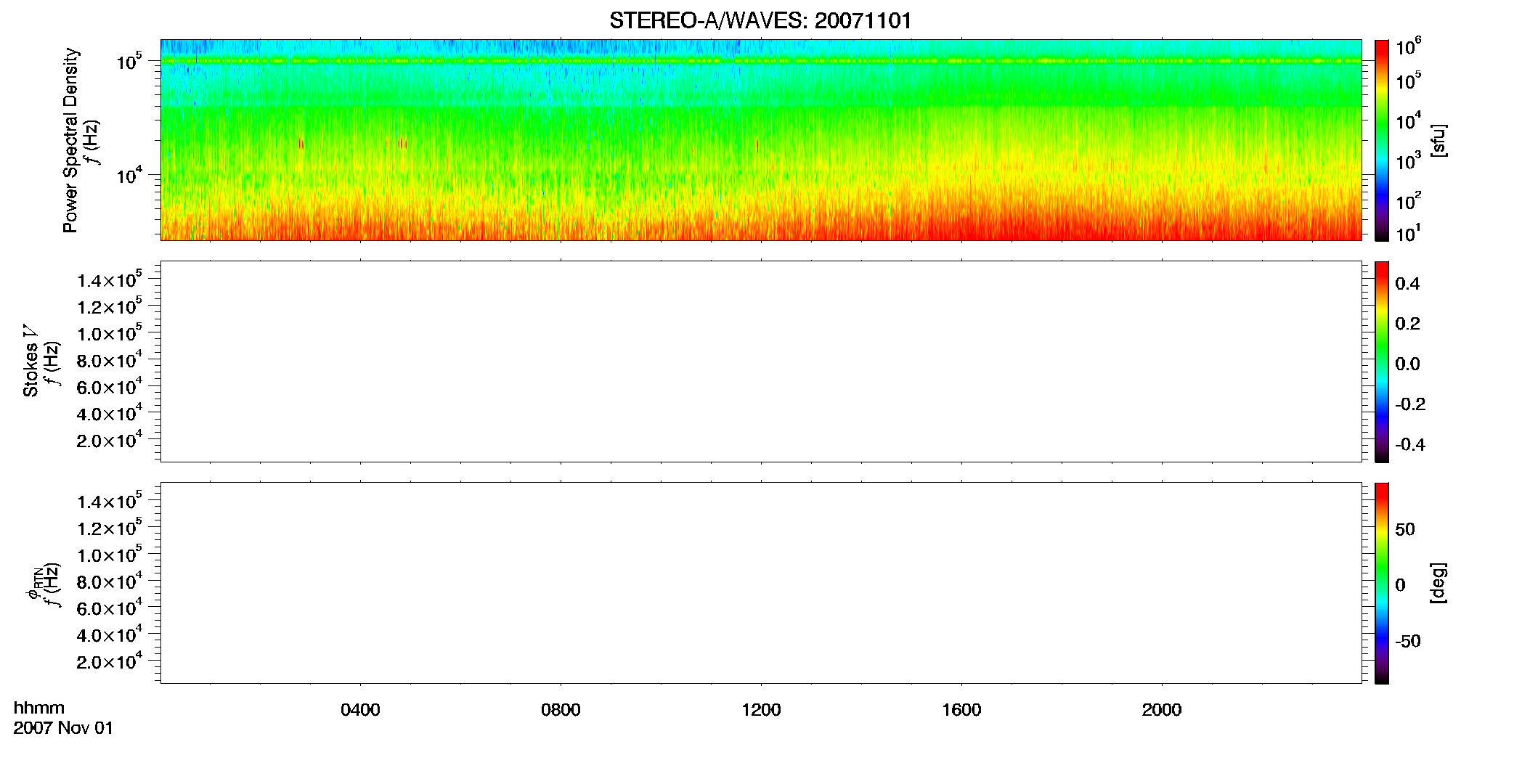Click the red low-frequency region of spectrogram
Image resolution: width=1522 pixels, height=784 pixels.
[761, 221]
